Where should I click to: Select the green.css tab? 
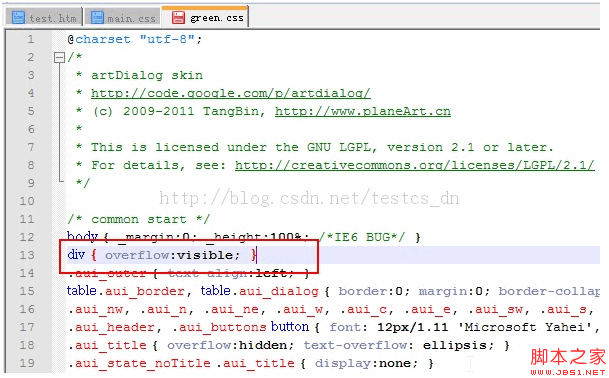pos(205,16)
